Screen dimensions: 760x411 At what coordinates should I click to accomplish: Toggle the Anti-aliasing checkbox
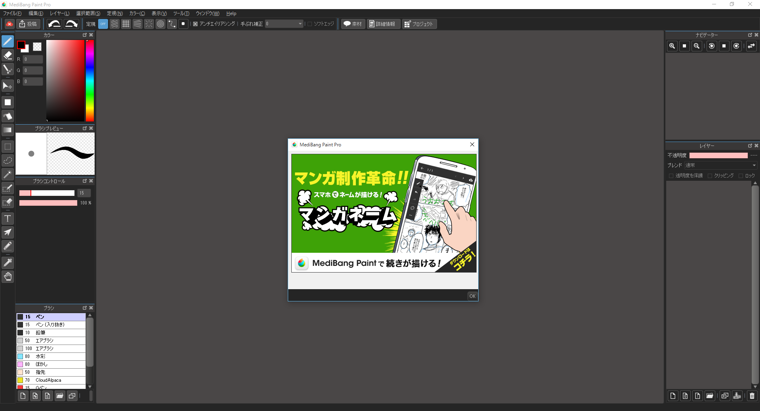click(195, 24)
